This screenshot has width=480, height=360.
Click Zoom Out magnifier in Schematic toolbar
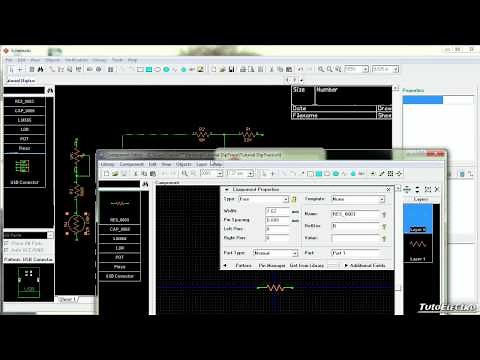click(x=329, y=69)
